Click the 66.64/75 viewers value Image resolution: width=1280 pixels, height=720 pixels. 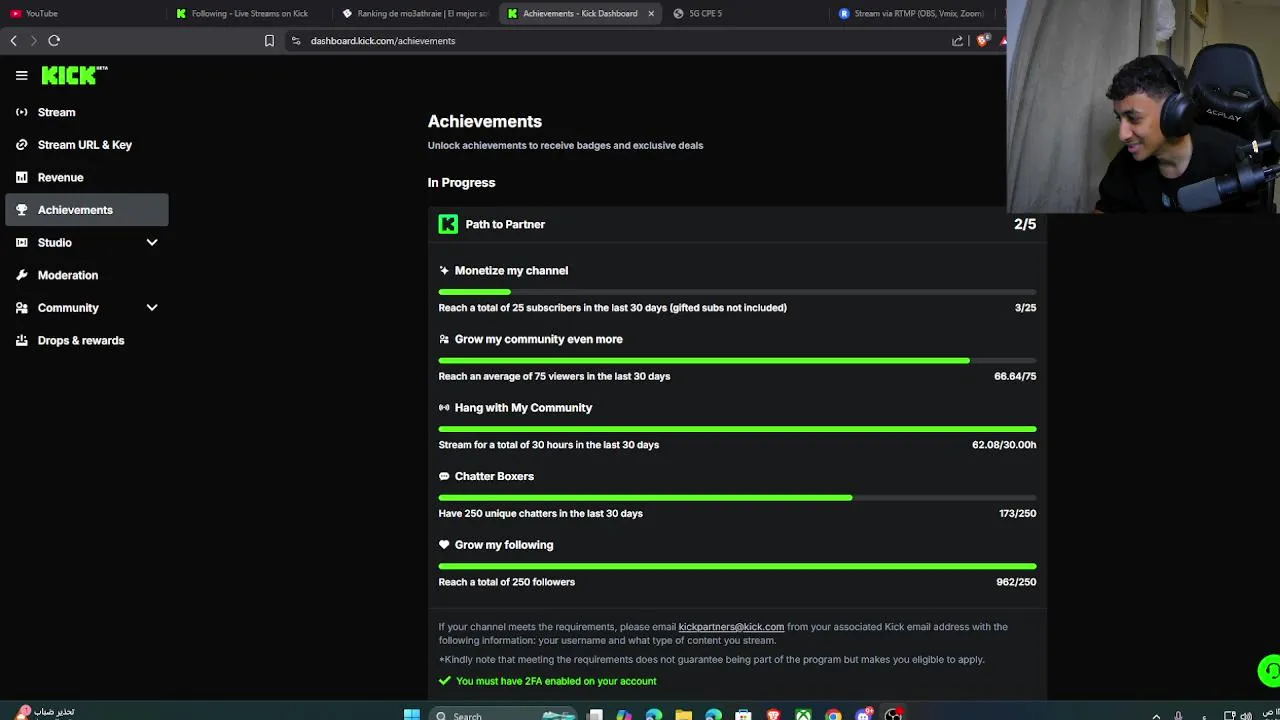[x=1015, y=376]
